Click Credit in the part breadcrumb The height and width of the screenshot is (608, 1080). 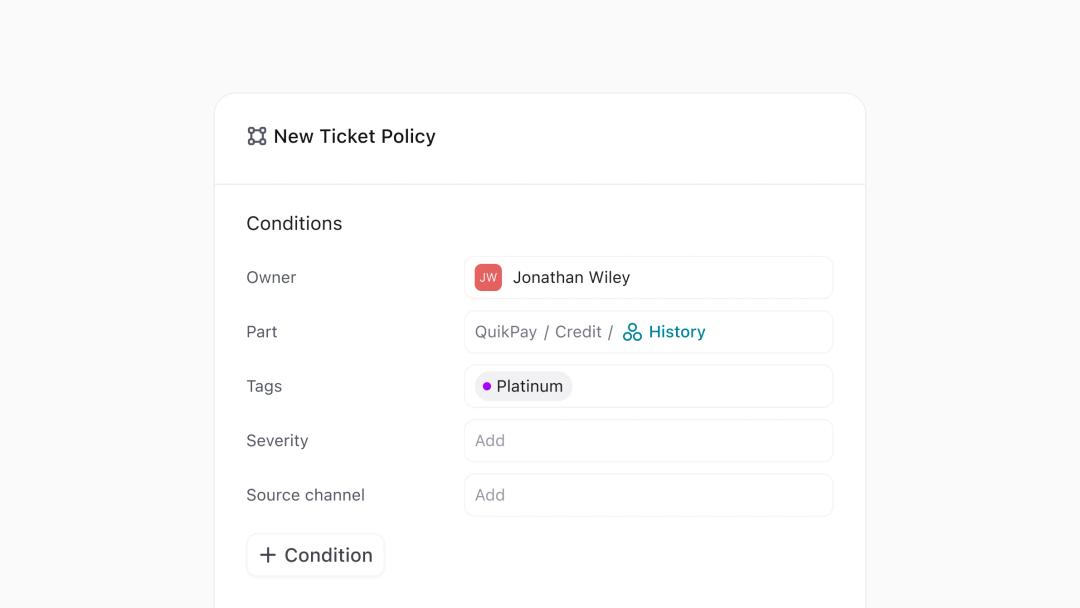[x=578, y=332]
